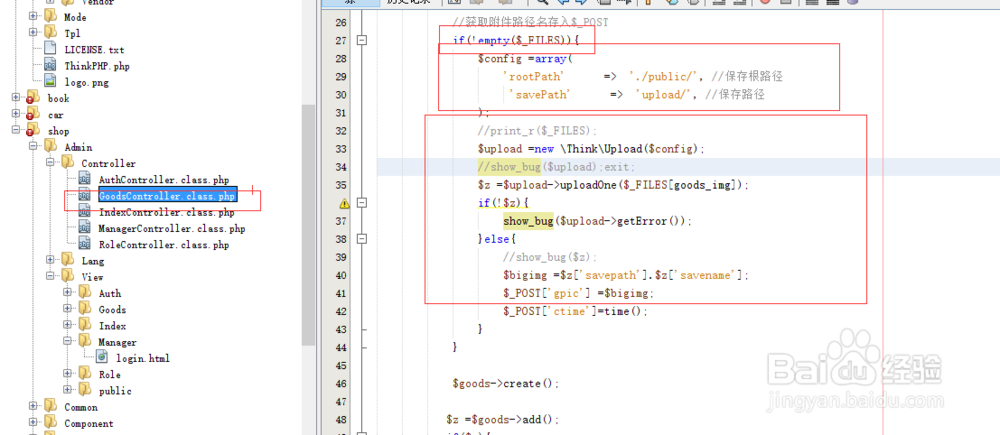The width and height of the screenshot is (1000, 435).
Task: Expand the Lang folder node
Action: tap(50, 260)
